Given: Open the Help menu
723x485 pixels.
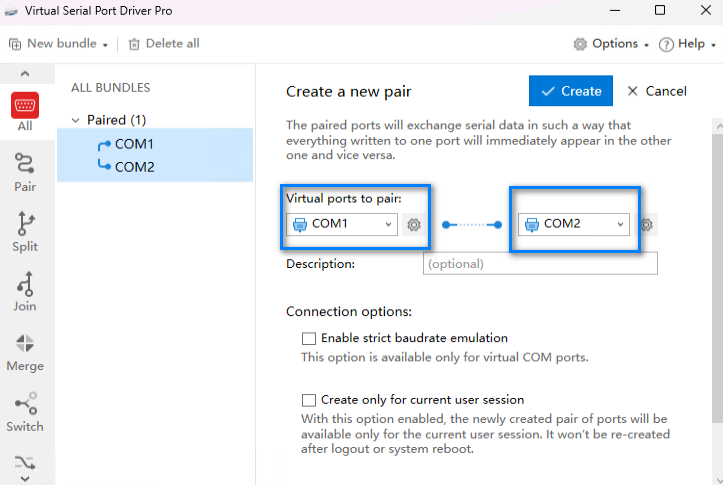Looking at the screenshot, I should click(x=687, y=44).
